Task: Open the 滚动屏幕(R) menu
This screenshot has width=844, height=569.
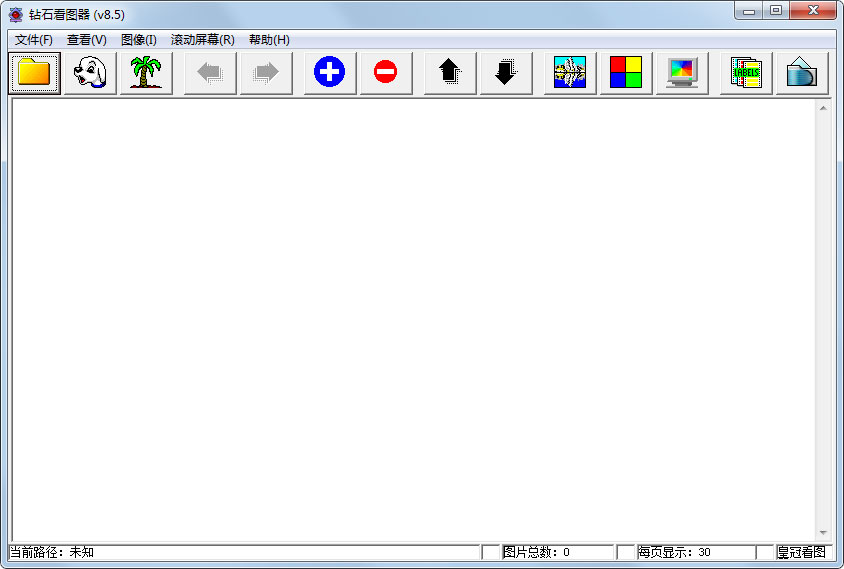Action: pyautogui.click(x=203, y=40)
